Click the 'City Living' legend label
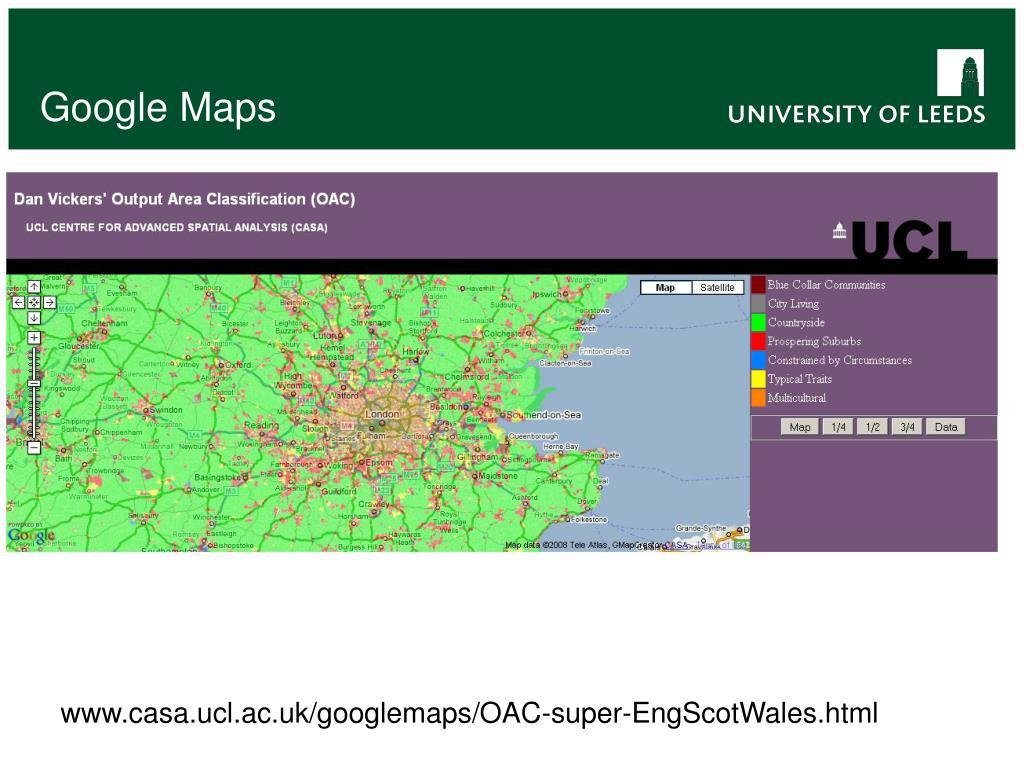This screenshot has height=768, width=1024. tap(793, 304)
